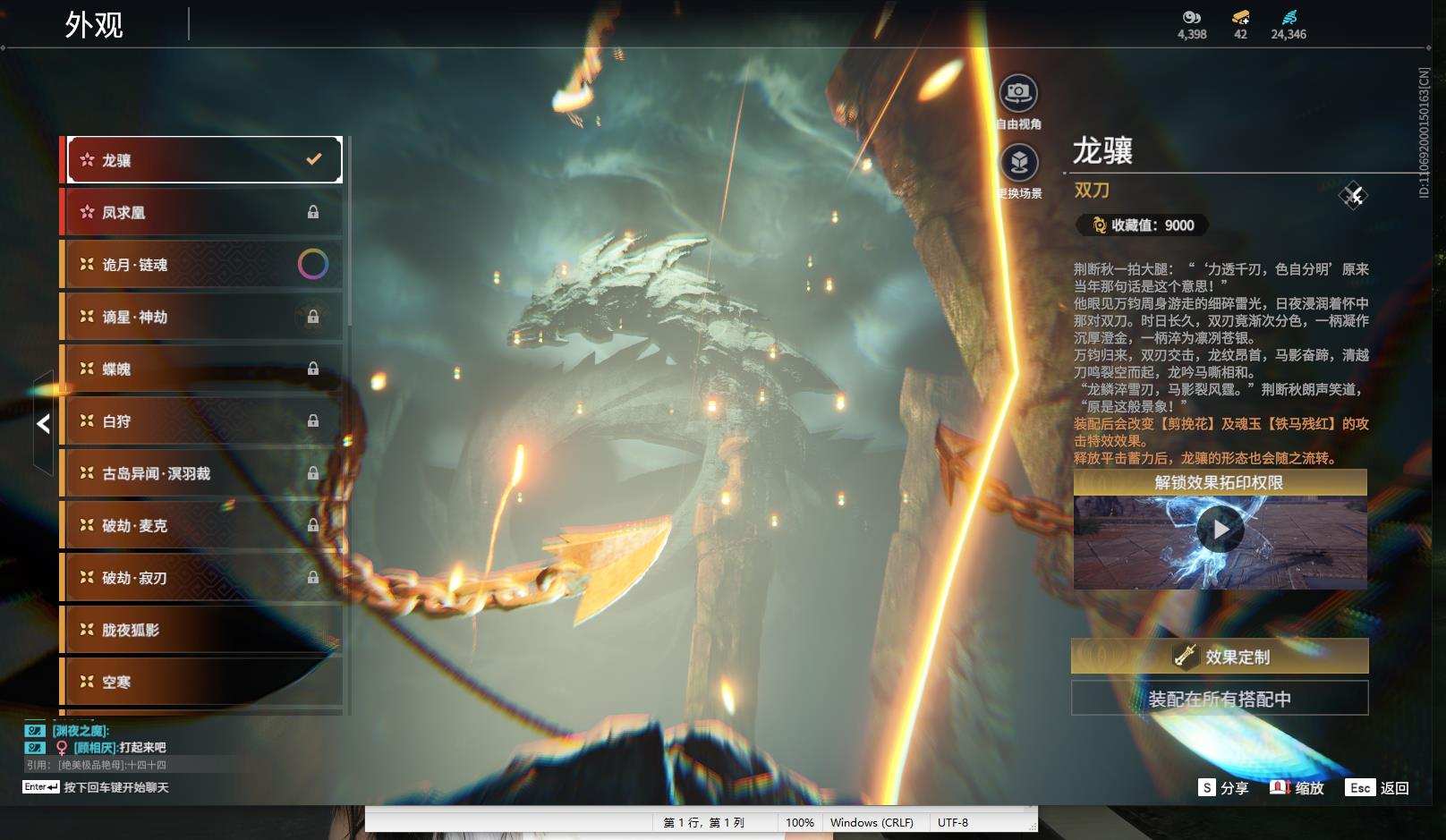Screen dimensions: 1446x840
Task: Click the color ring icon on 诡月·链魂
Action: (x=312, y=264)
